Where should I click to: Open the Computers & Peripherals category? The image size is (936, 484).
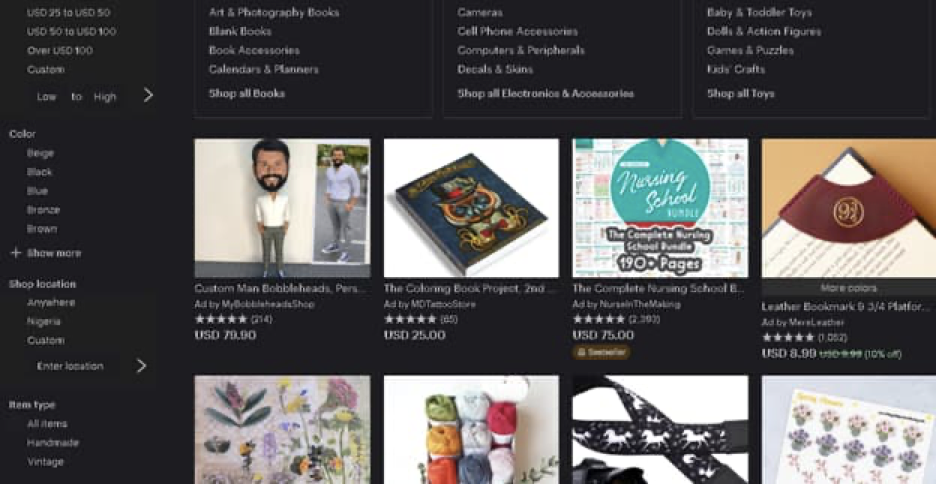click(x=521, y=51)
